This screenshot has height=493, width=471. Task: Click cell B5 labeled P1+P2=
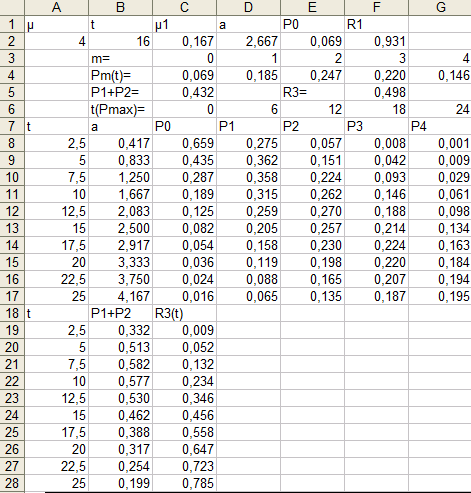click(120, 92)
